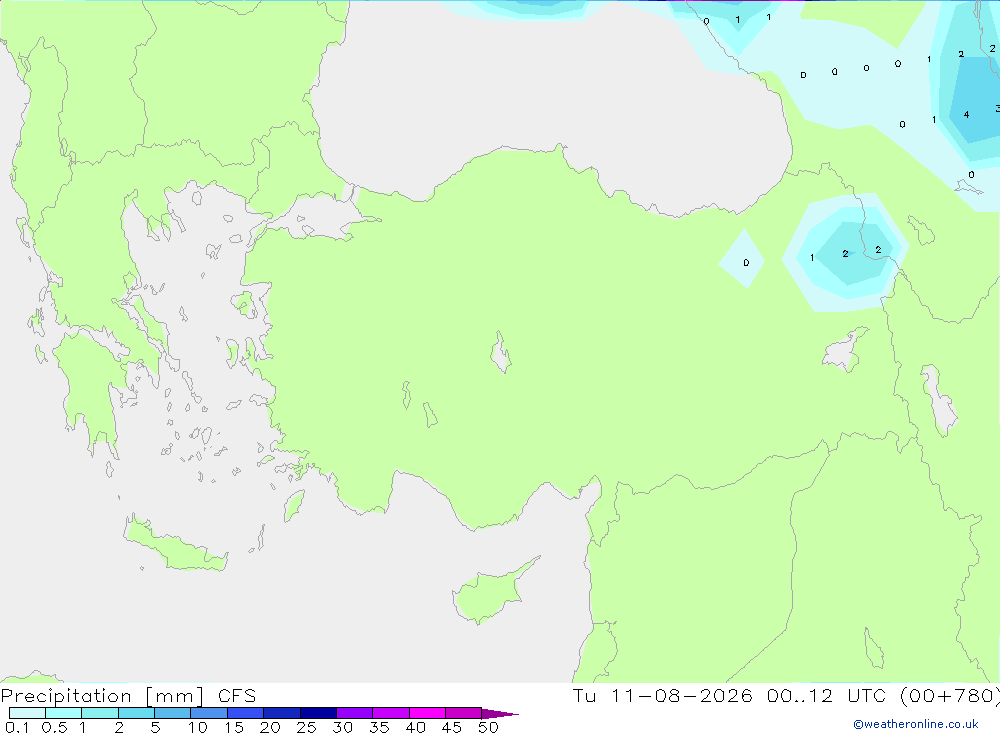Click the 'CFS' model label
Image resolution: width=1000 pixels, height=733 pixels.
click(237, 696)
